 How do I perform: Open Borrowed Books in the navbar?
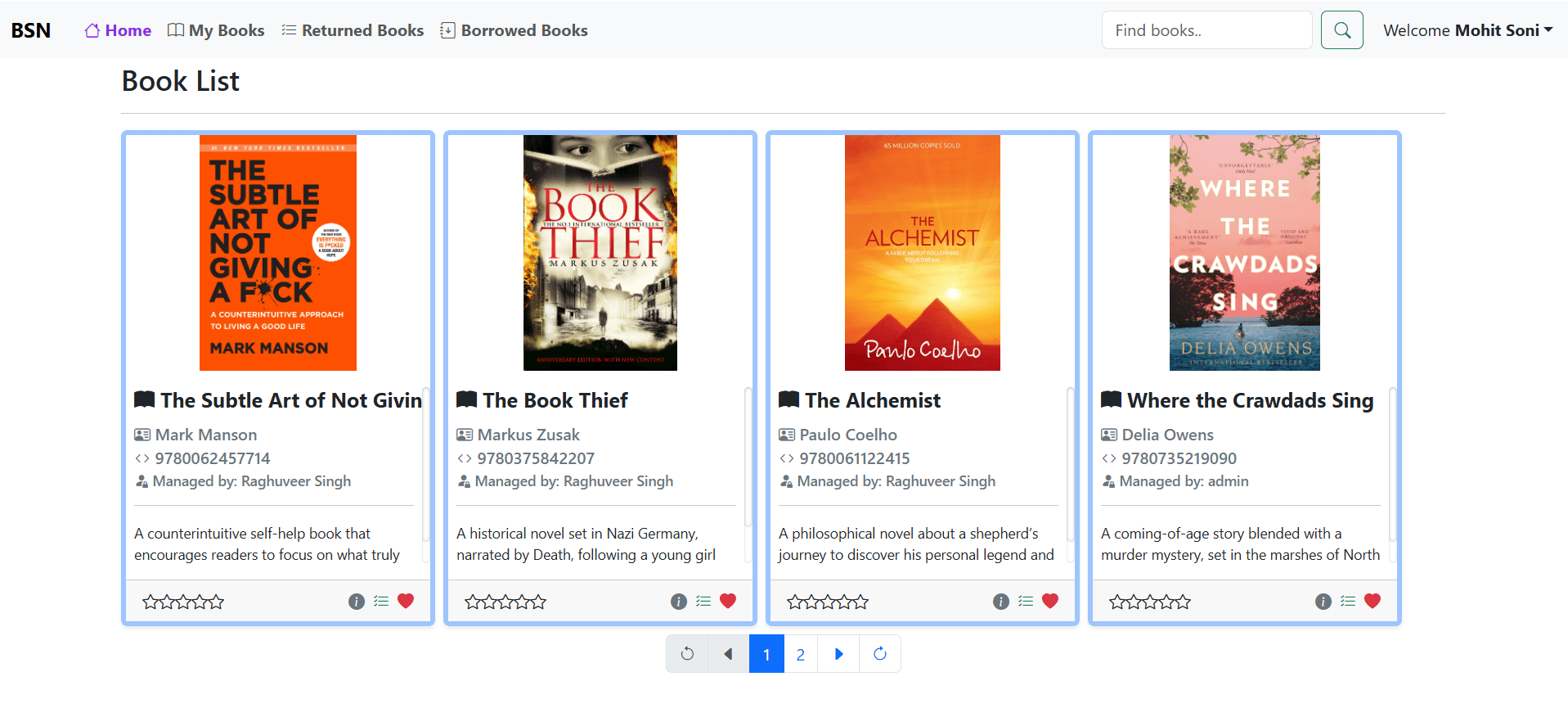(514, 30)
